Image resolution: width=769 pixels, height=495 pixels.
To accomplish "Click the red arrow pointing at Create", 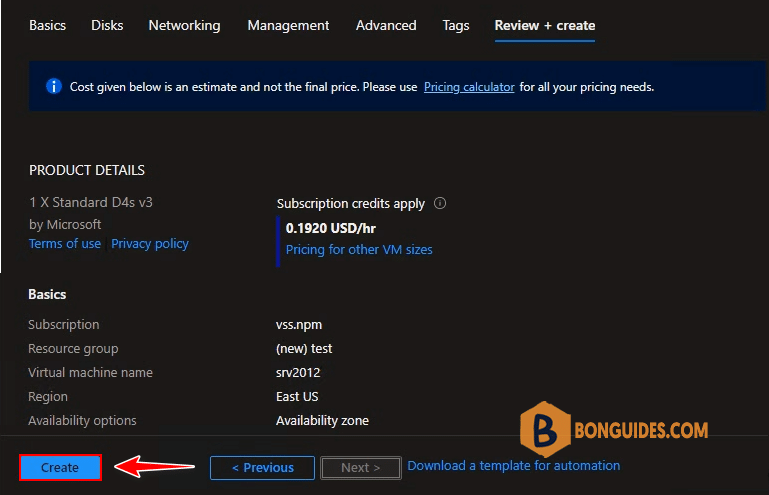I will click(x=155, y=466).
